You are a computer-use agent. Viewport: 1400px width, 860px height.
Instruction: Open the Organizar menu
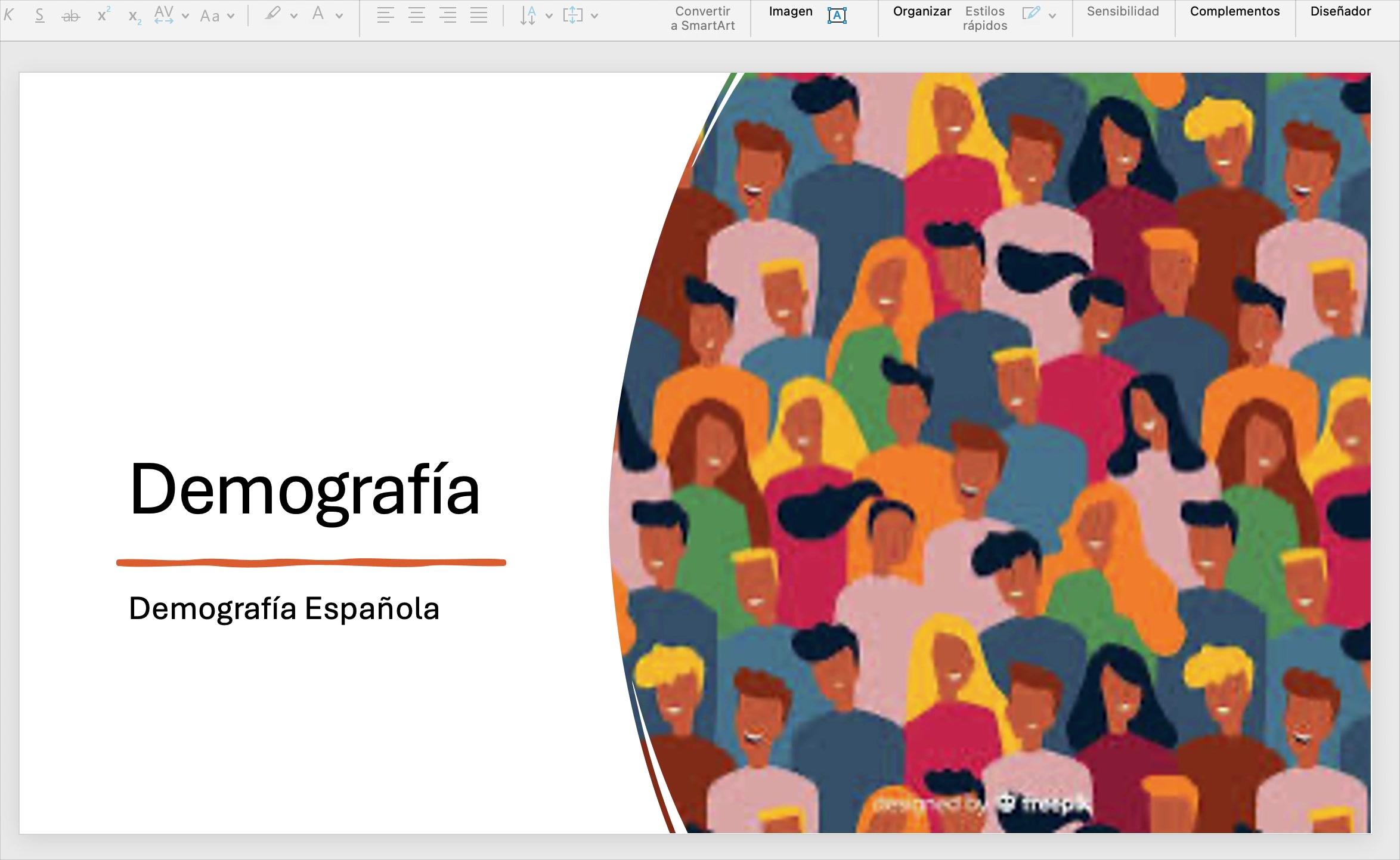click(922, 11)
